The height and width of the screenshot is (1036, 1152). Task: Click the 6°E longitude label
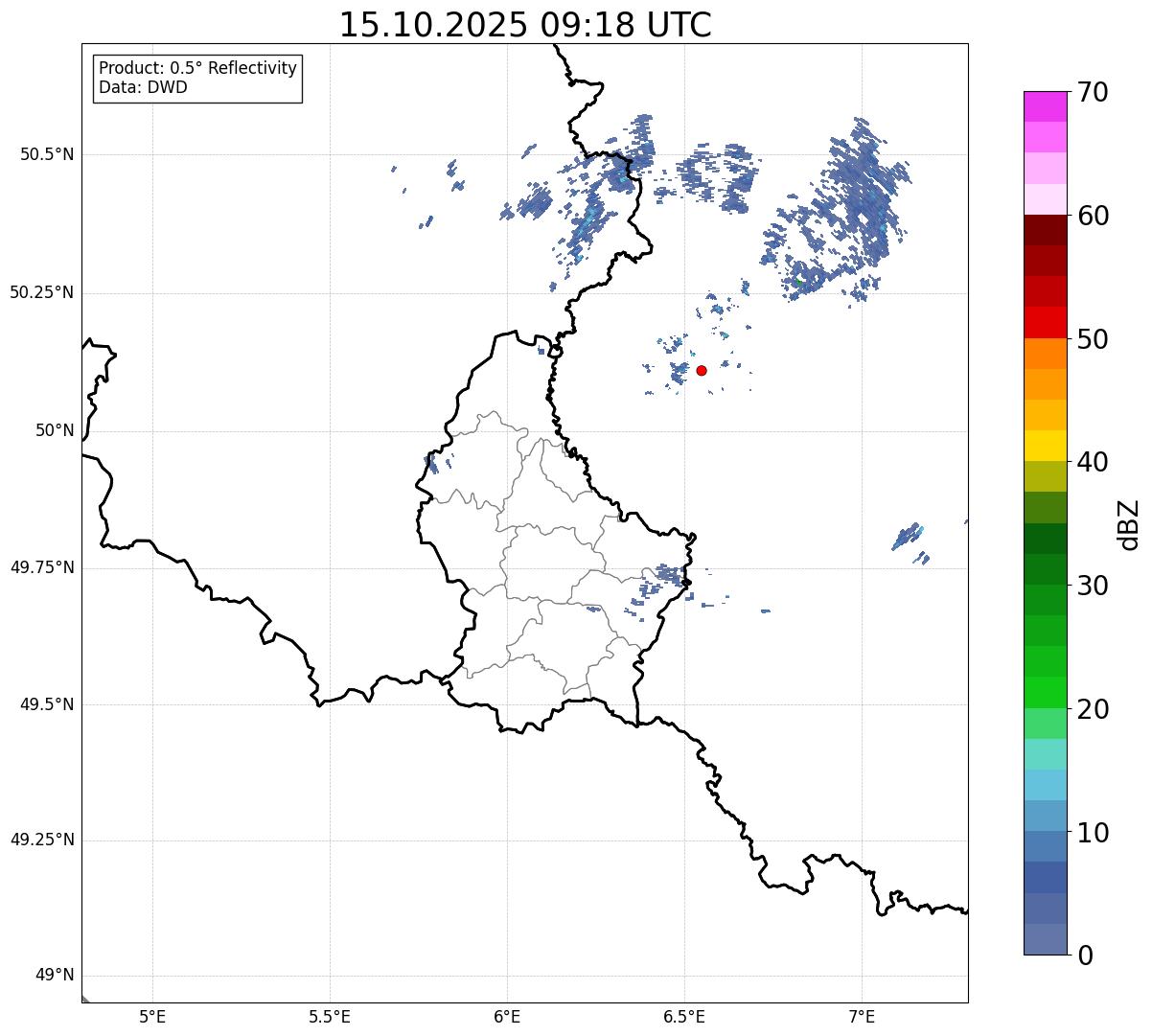(x=507, y=1017)
